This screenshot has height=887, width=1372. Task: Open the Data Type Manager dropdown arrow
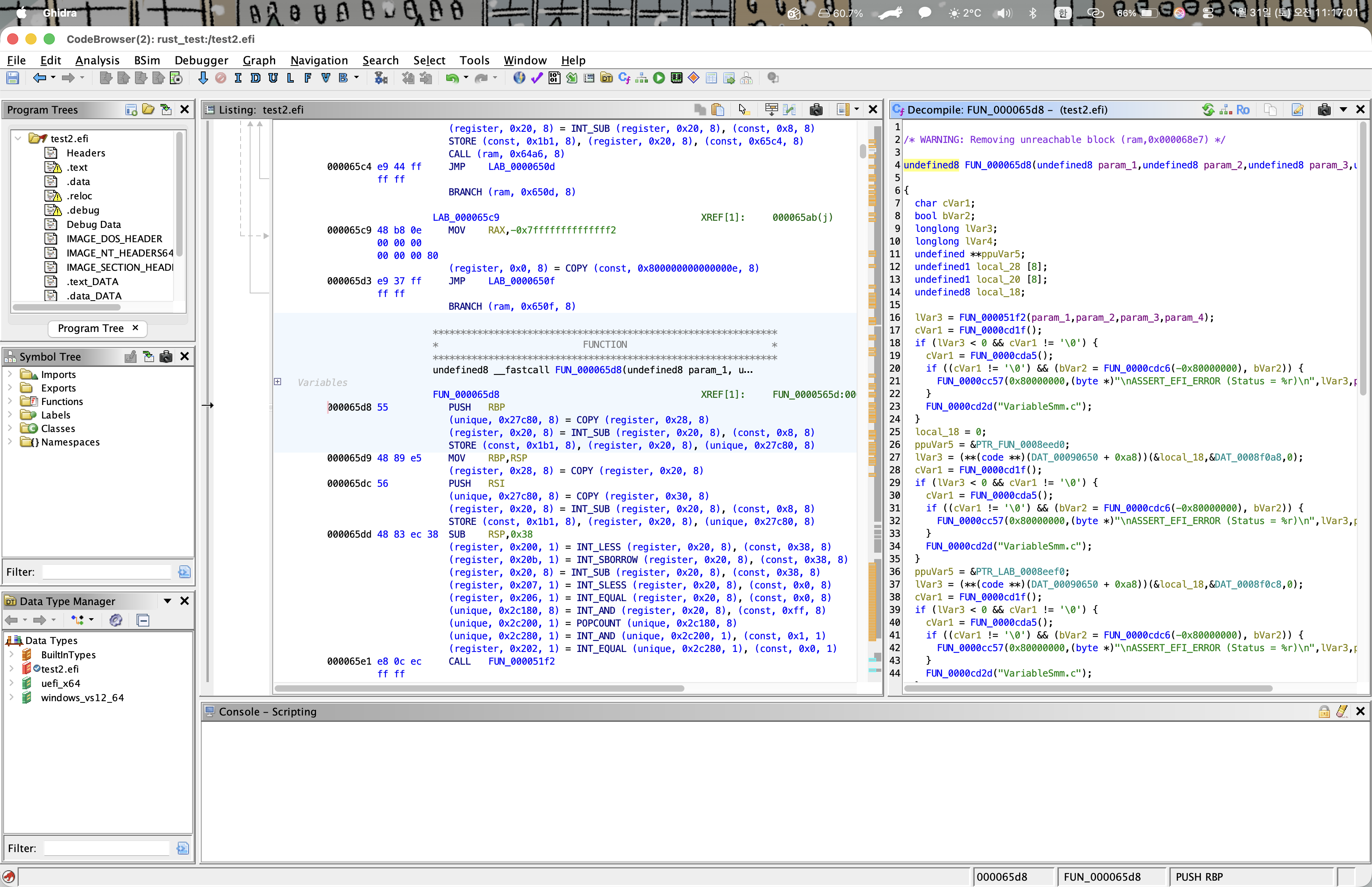[x=168, y=601]
